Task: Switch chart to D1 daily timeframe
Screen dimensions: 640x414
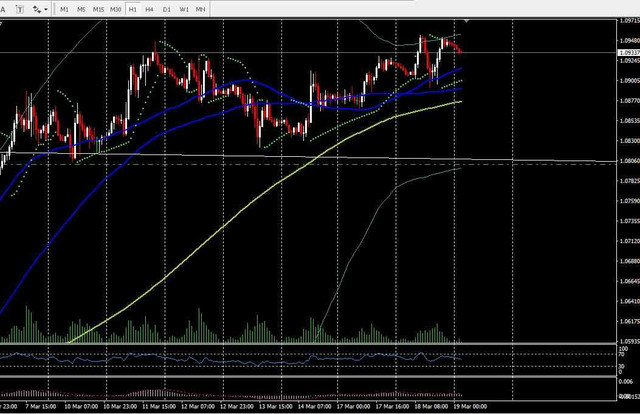Action: (x=167, y=9)
